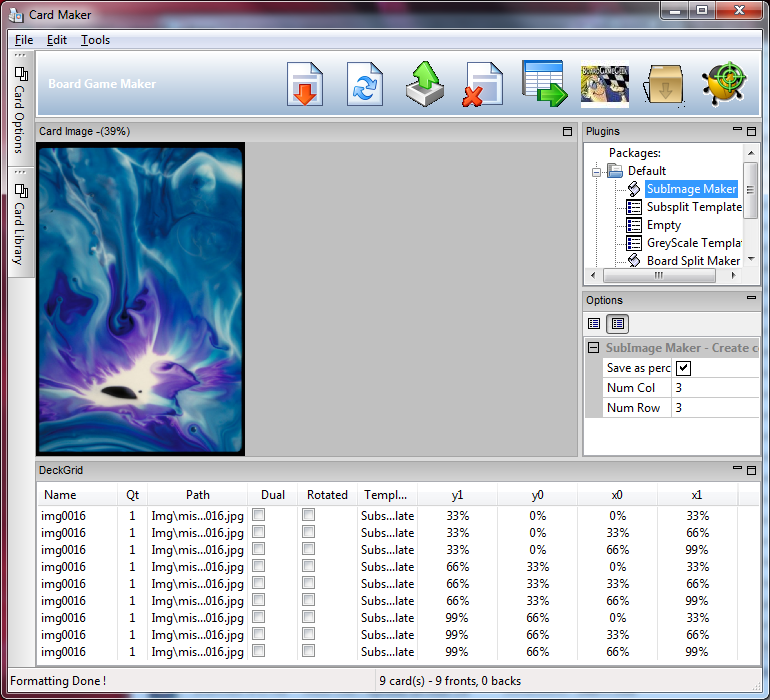Click the blue refresh page toolbar icon
Screen dimensions: 770x700
point(365,84)
